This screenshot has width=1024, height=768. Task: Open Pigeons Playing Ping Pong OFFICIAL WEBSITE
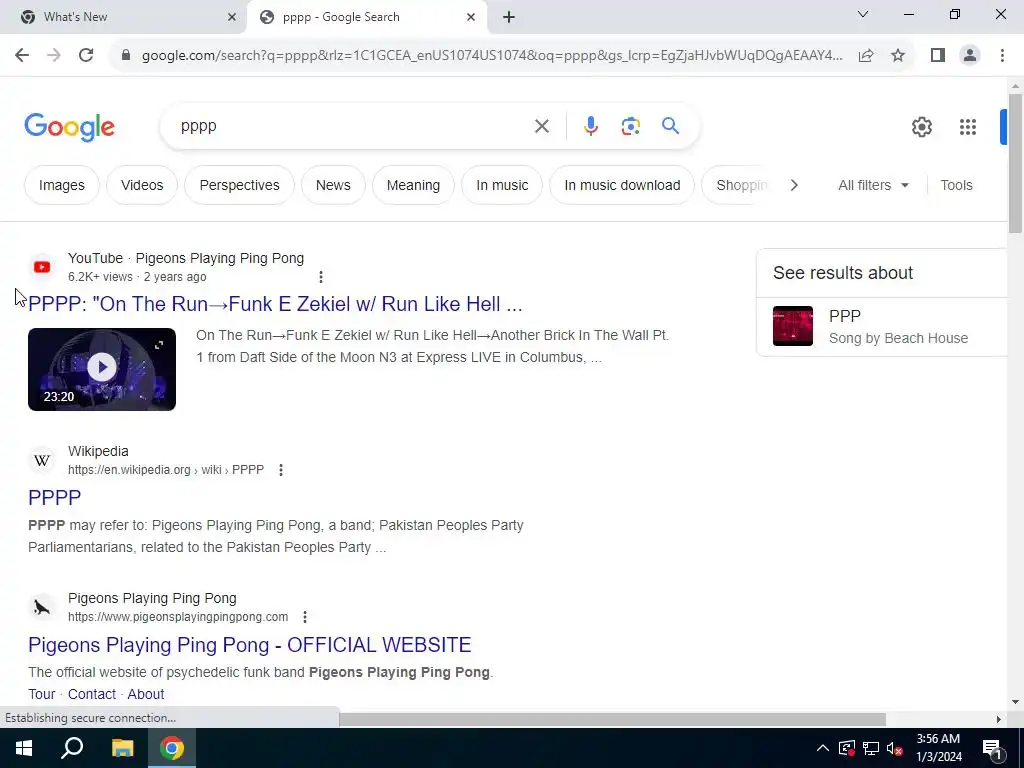tap(249, 645)
